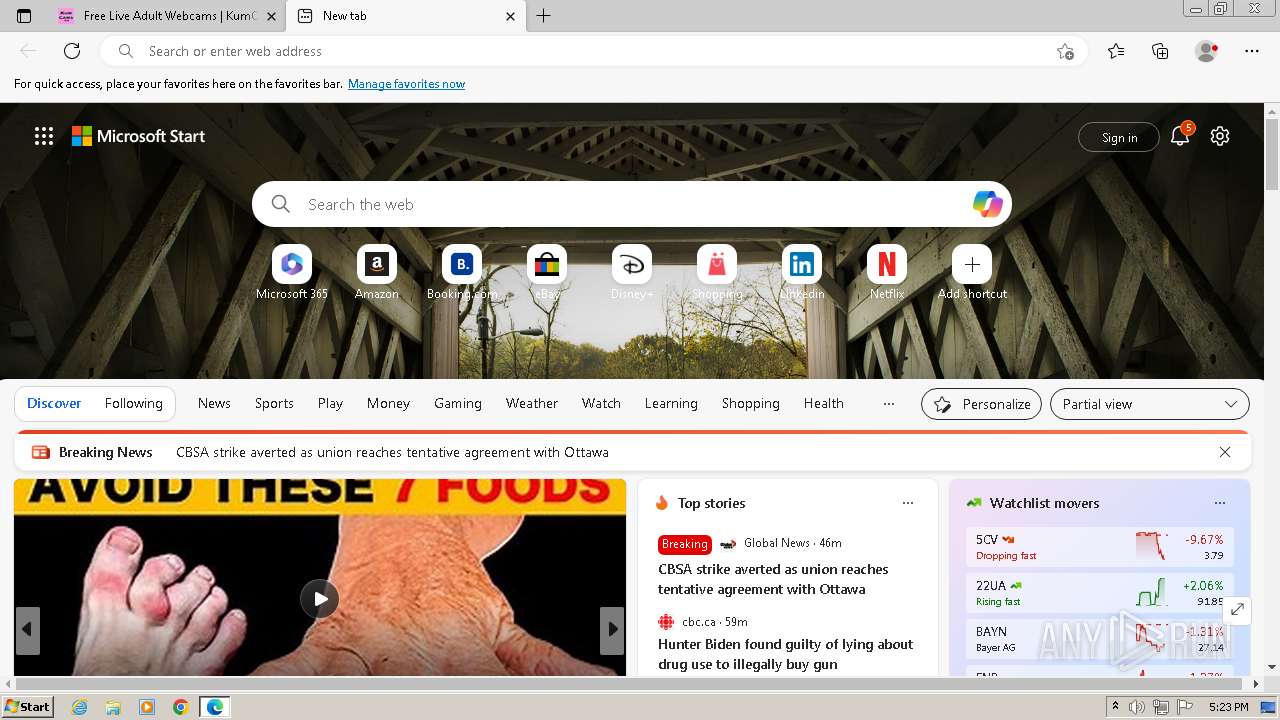Open the Settings and more ellipsis menu
The height and width of the screenshot is (720, 1280).
coord(1252,51)
